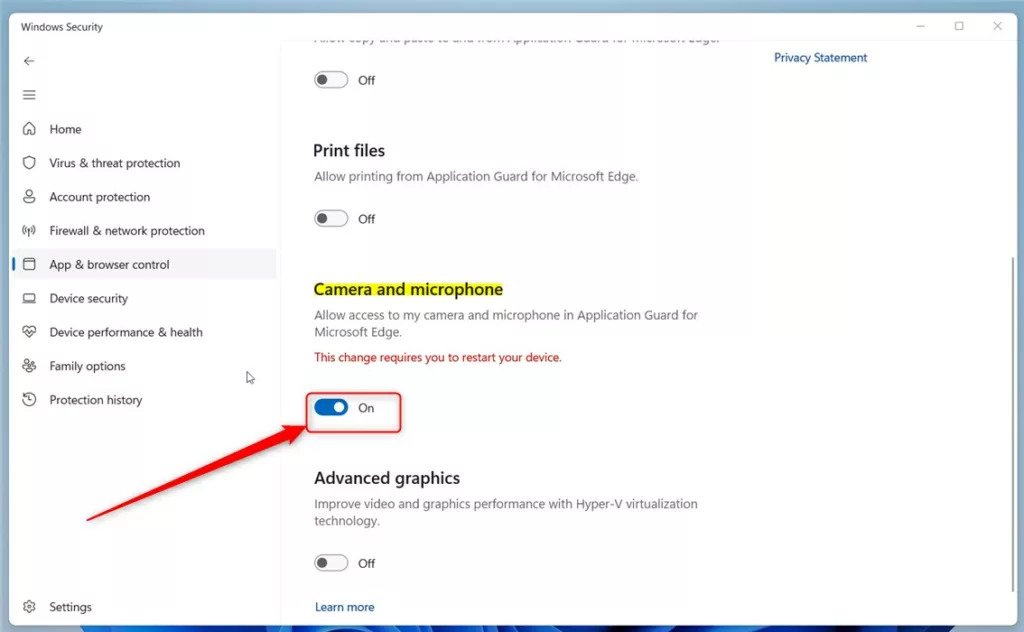Open the hamburger navigation menu icon
The height and width of the screenshot is (632, 1024).
29,95
